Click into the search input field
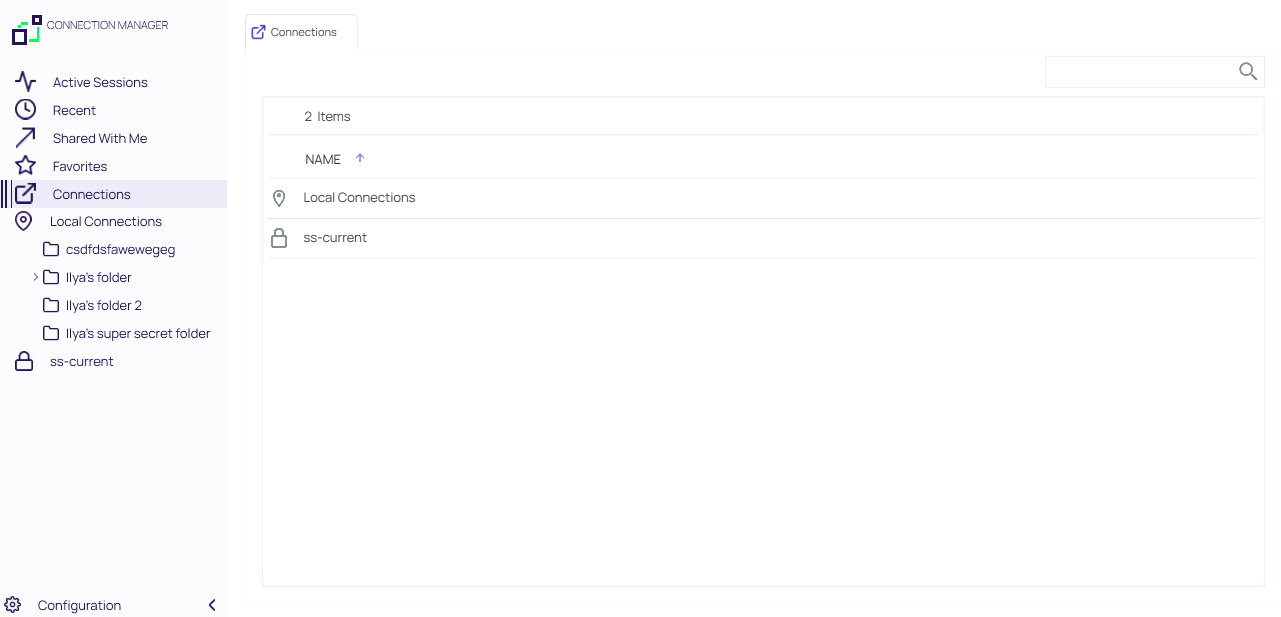Image resolution: width=1281 pixels, height=617 pixels. click(1138, 72)
